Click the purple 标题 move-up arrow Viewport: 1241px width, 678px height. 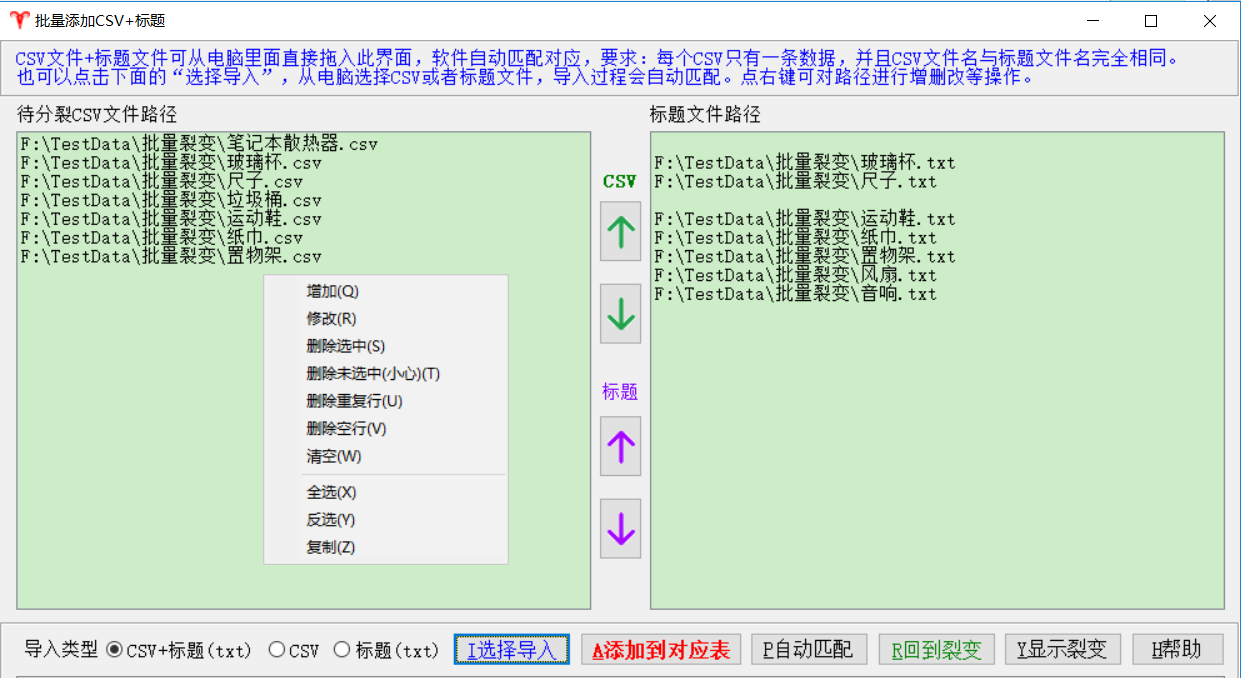click(620, 446)
